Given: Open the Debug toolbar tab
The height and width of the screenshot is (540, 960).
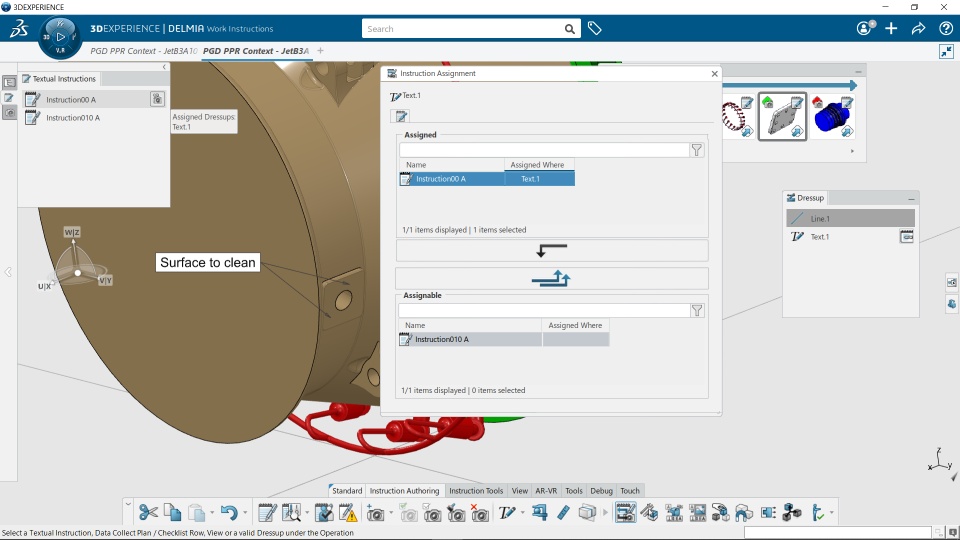Looking at the screenshot, I should coord(601,490).
